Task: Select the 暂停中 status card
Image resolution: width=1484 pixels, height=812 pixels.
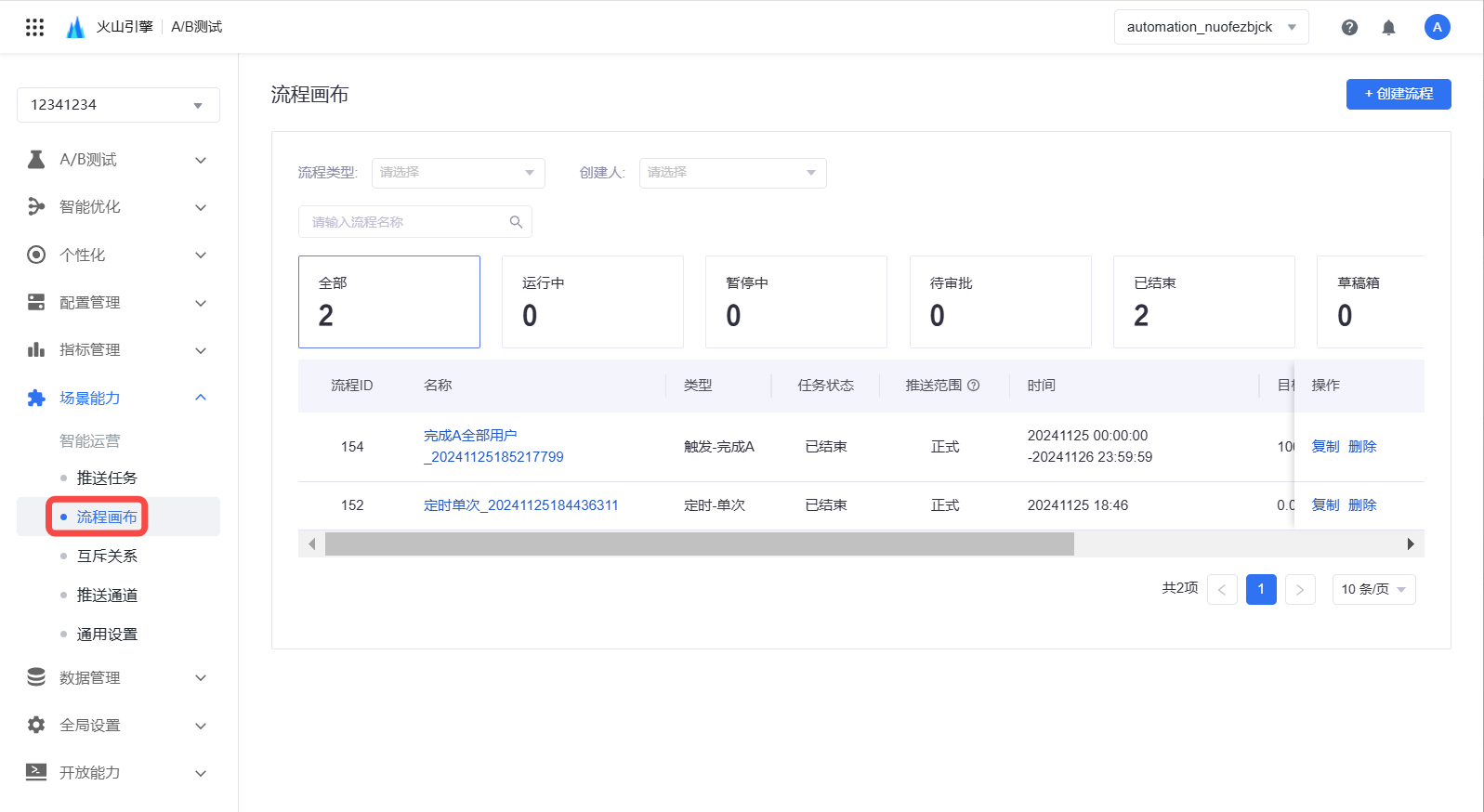Action: pos(796,302)
